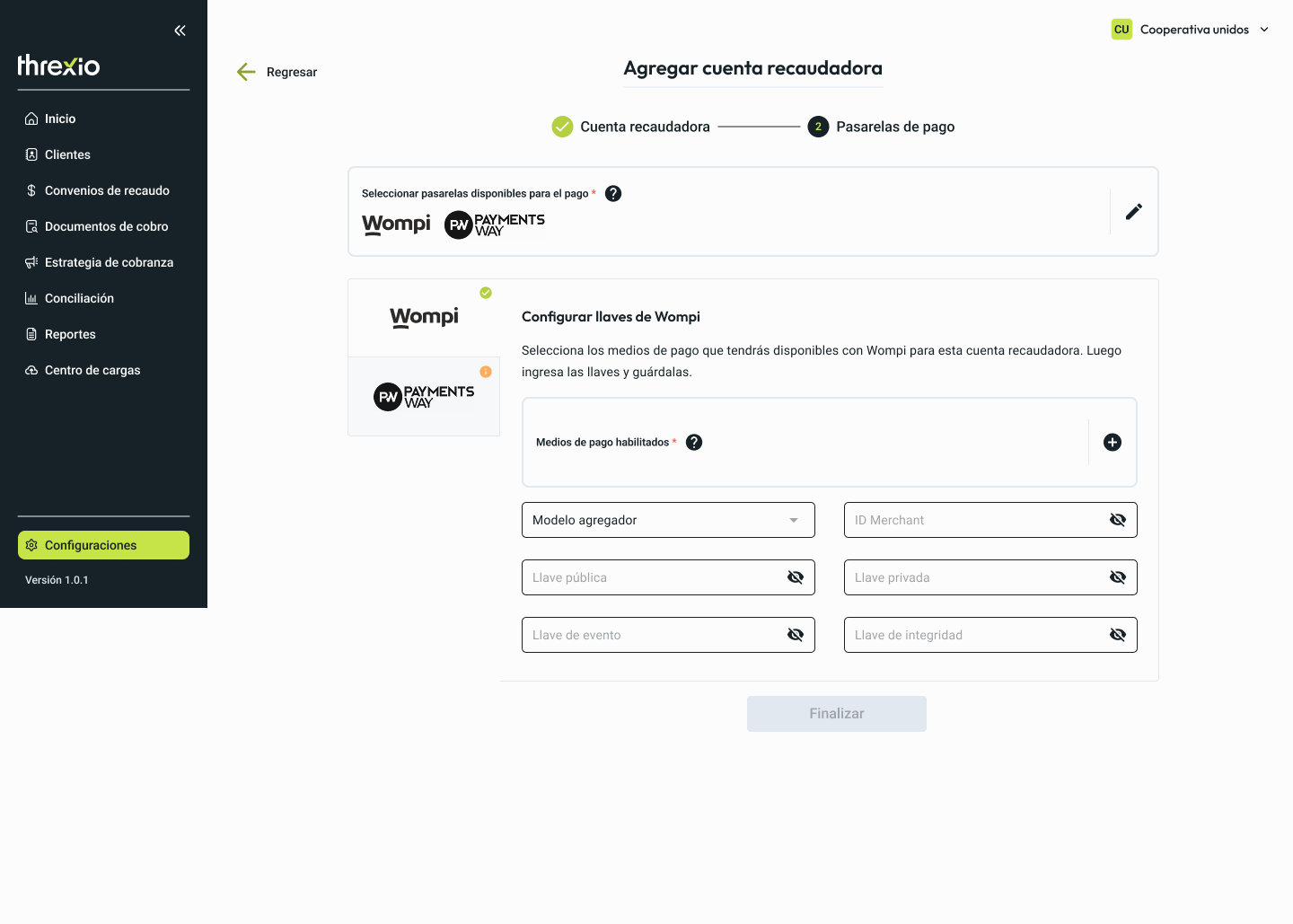
Task: Toggle visibility of Llave privada field
Action: (x=1118, y=577)
